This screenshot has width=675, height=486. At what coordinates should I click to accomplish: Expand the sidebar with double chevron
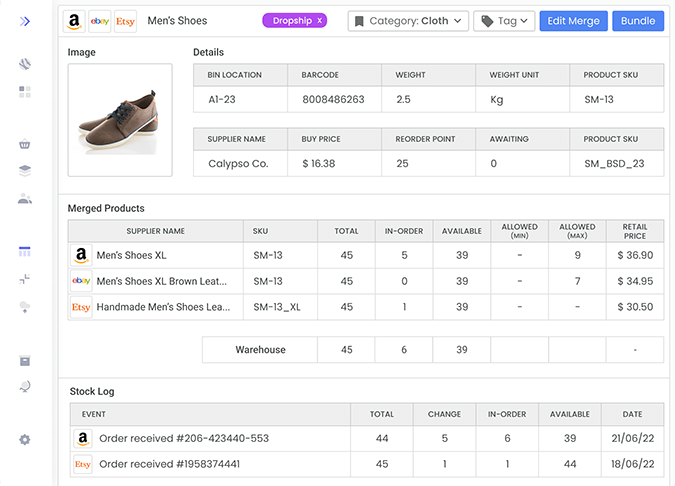coord(25,21)
